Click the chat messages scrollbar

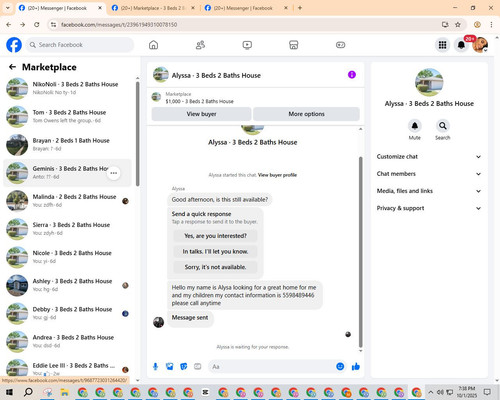click(360, 252)
